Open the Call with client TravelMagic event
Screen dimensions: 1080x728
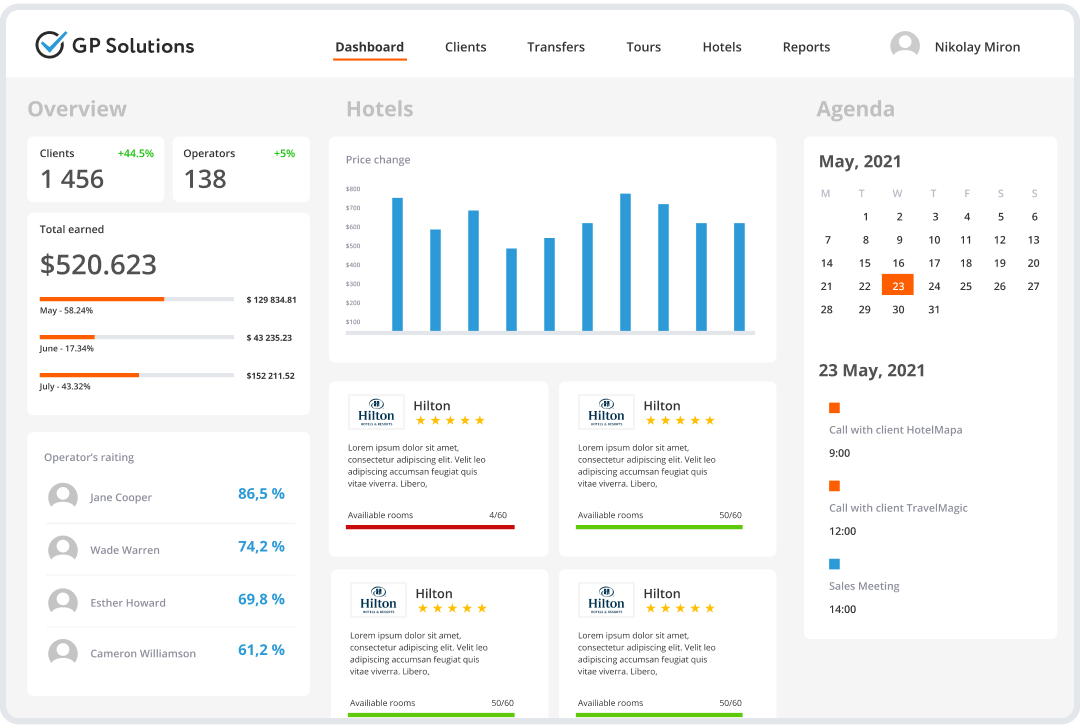898,508
